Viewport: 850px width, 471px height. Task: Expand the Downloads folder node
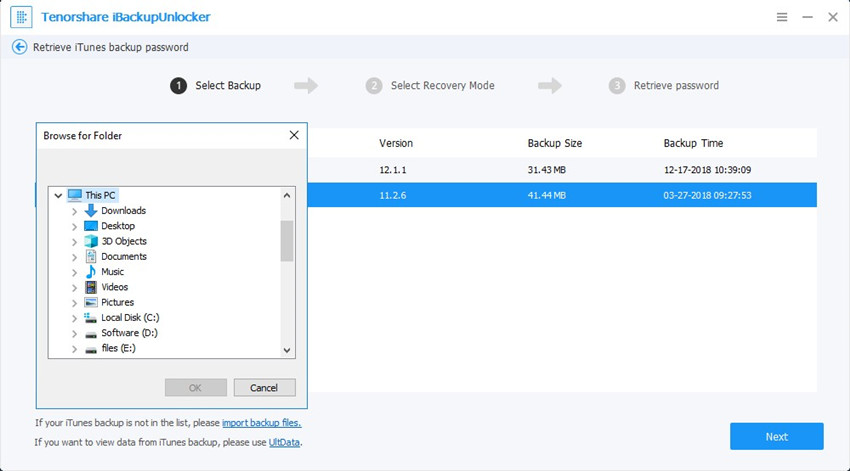coord(74,211)
